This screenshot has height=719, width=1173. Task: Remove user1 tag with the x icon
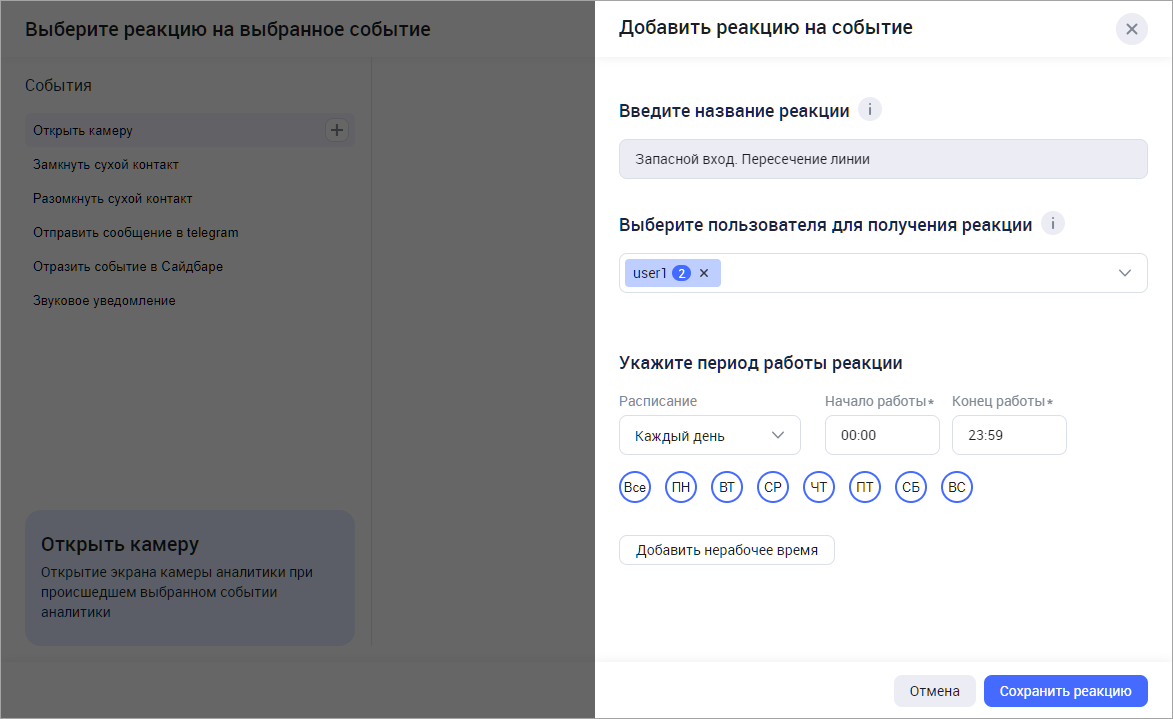[x=704, y=273]
